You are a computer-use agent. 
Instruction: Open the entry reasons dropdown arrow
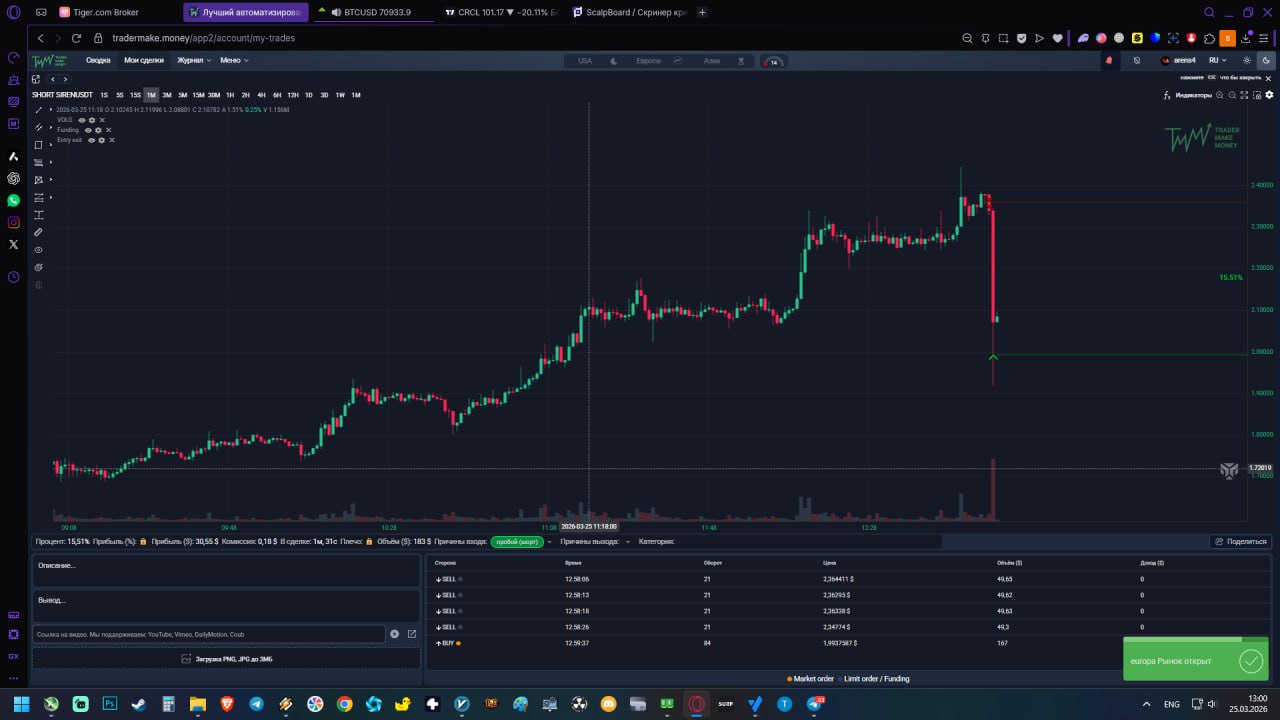click(549, 542)
